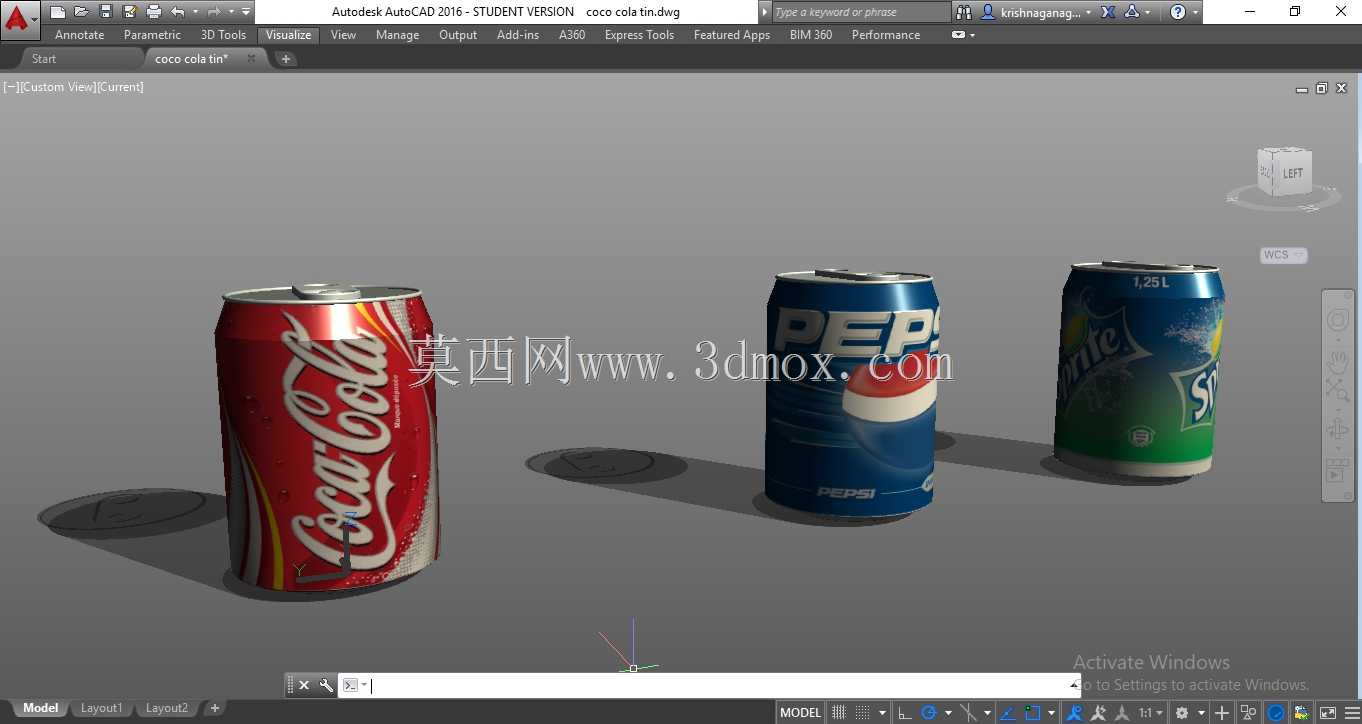Create a new drawing from Quick Access
1362x724 pixels.
[x=58, y=12]
